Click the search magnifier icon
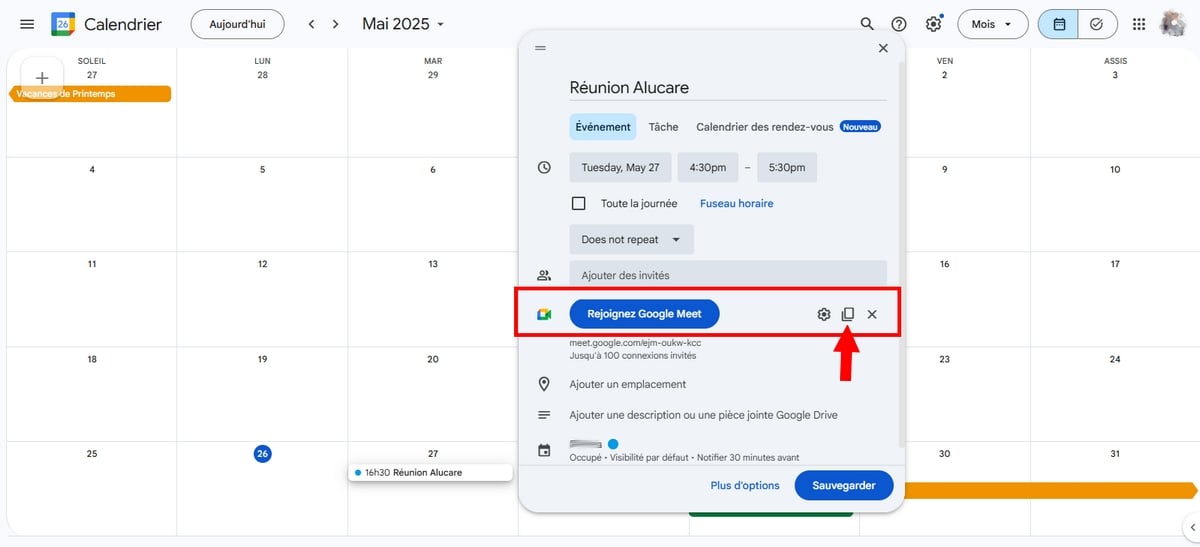 (867, 24)
